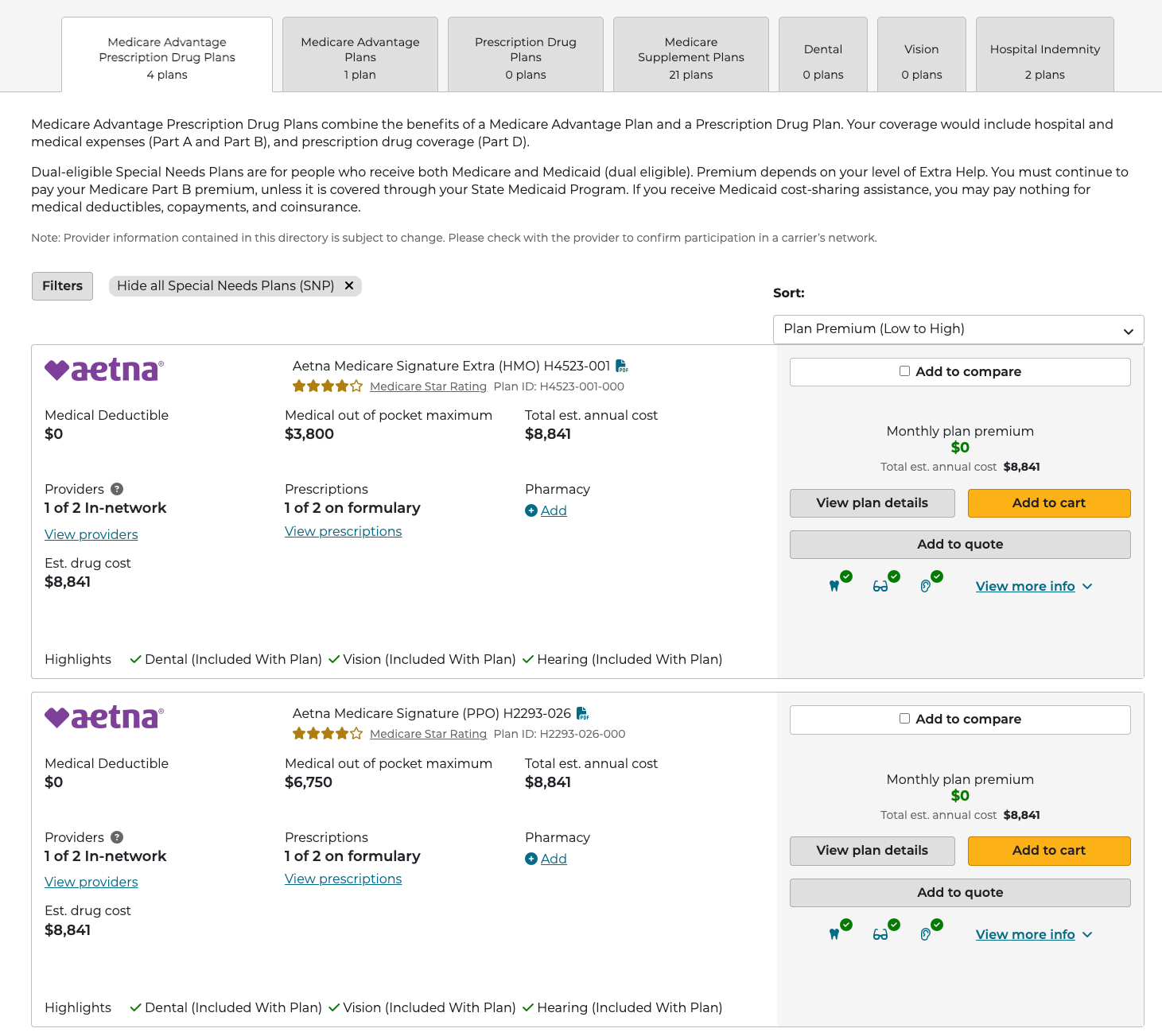1162x1036 pixels.
Task: Open the Plan Premium sort dropdown
Action: (x=958, y=328)
